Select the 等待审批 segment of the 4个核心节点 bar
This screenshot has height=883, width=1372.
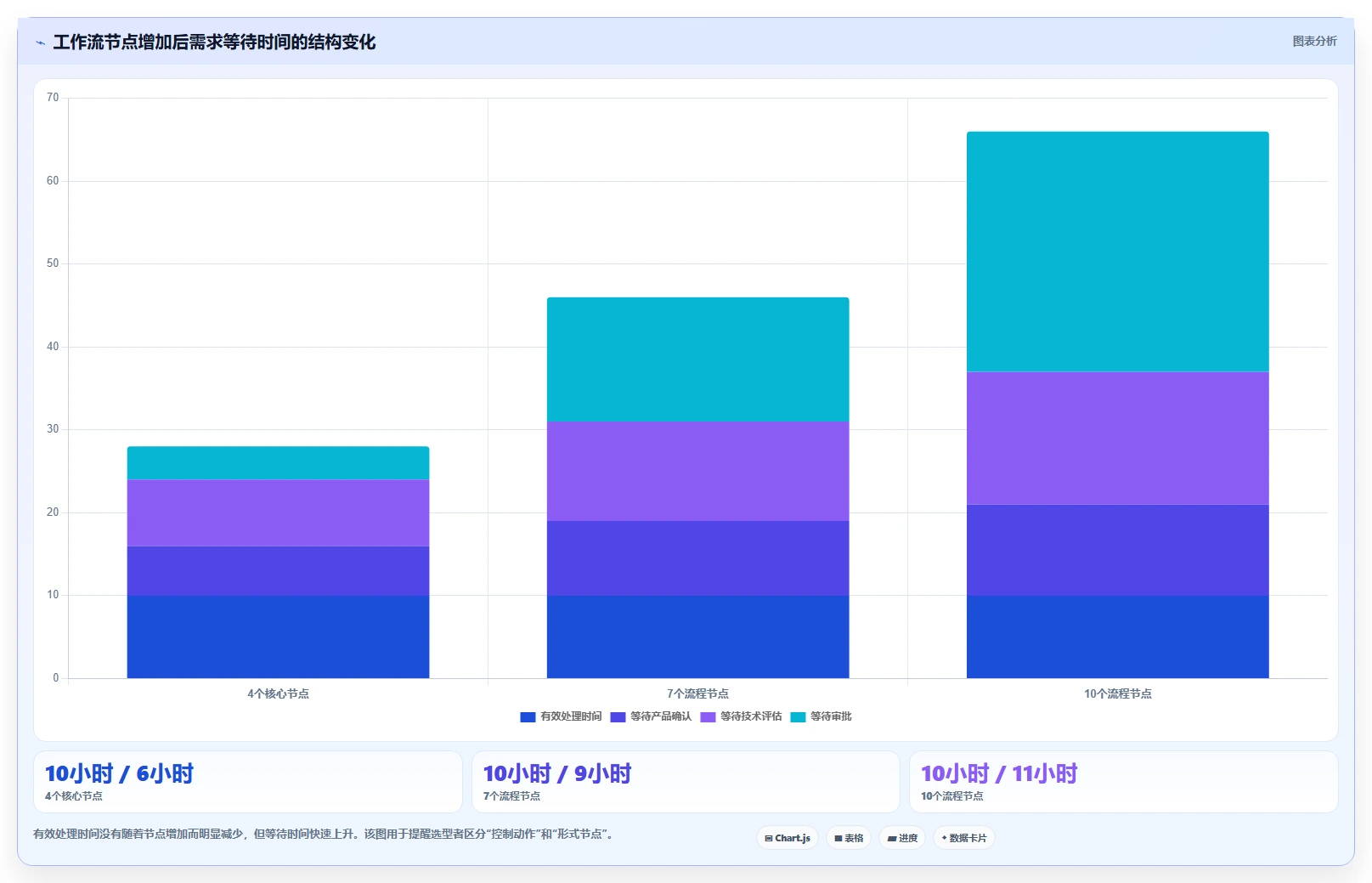click(x=278, y=463)
